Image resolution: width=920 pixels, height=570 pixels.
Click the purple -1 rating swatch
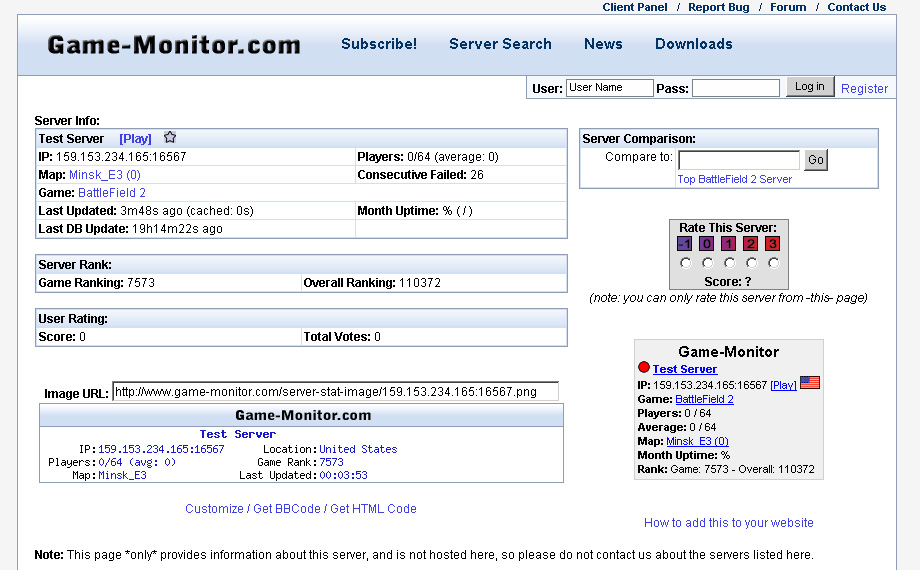pyautogui.click(x=685, y=244)
